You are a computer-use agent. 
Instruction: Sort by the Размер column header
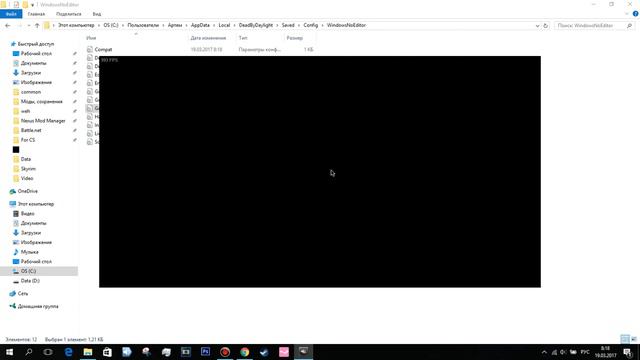(295, 38)
